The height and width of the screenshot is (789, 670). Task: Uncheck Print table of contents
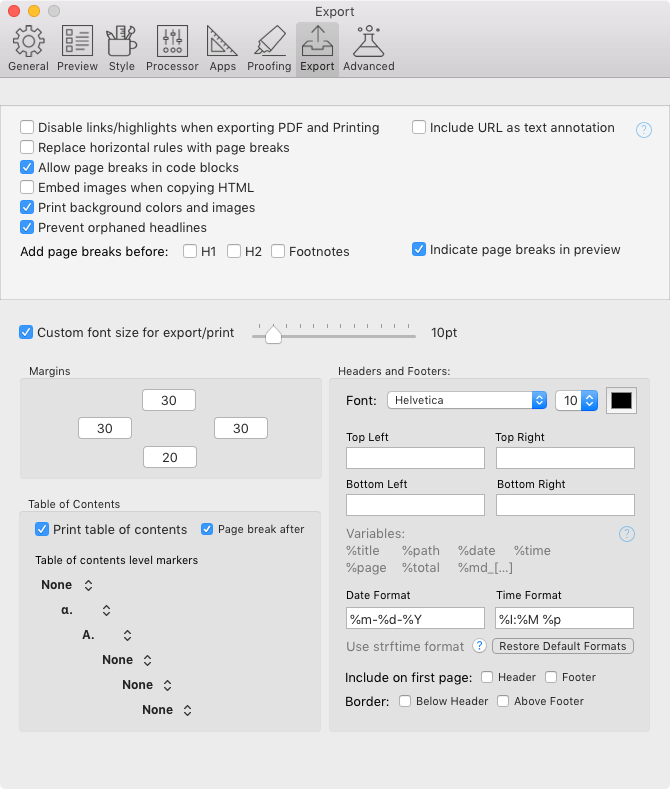42,529
